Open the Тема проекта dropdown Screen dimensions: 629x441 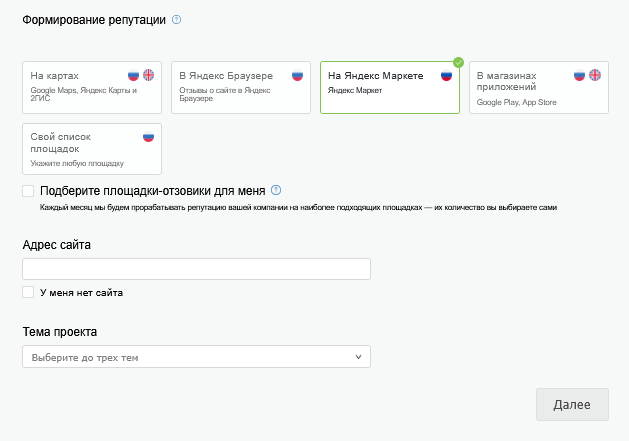tap(196, 356)
